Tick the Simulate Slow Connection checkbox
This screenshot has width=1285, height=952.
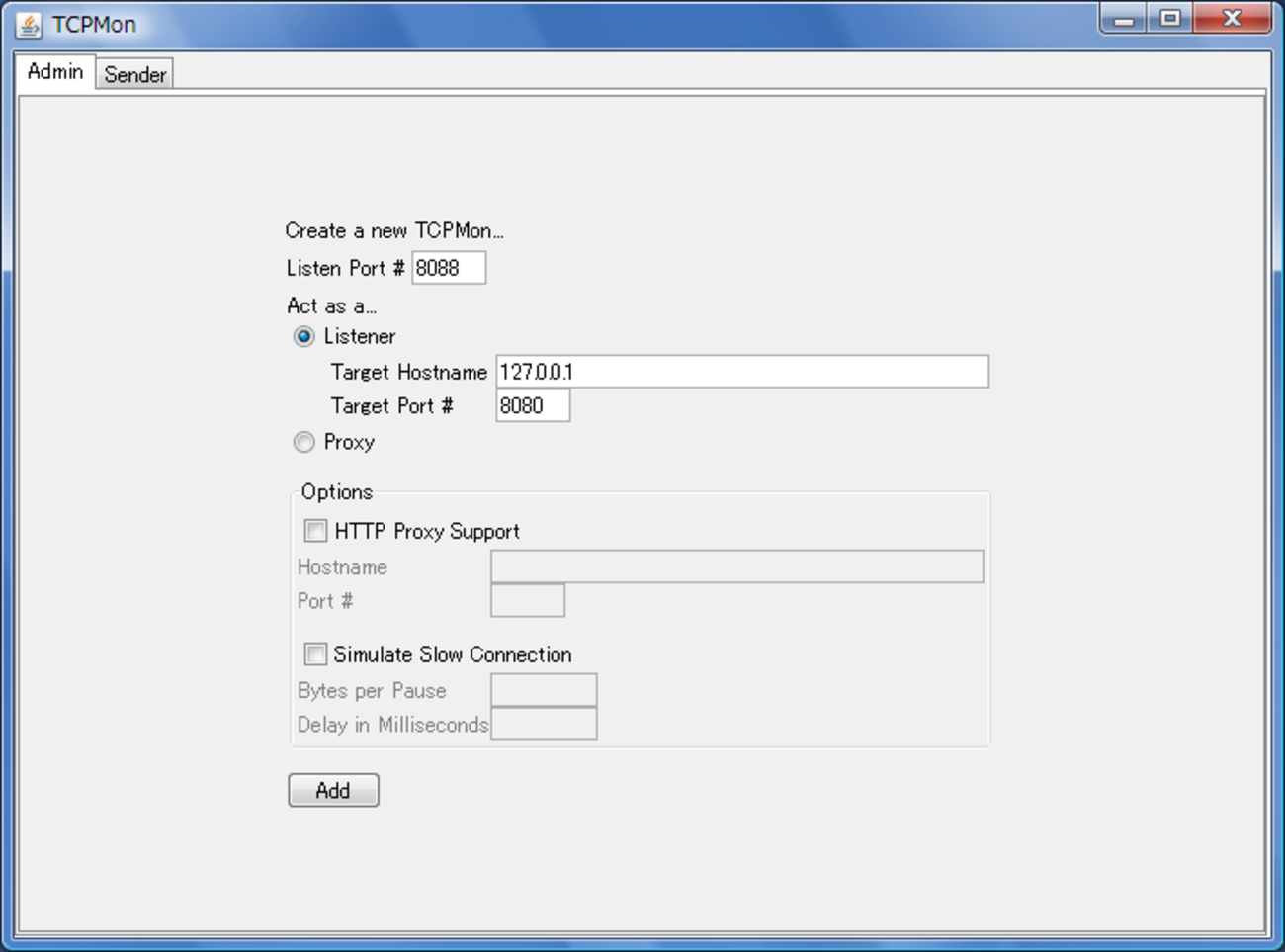[x=315, y=654]
